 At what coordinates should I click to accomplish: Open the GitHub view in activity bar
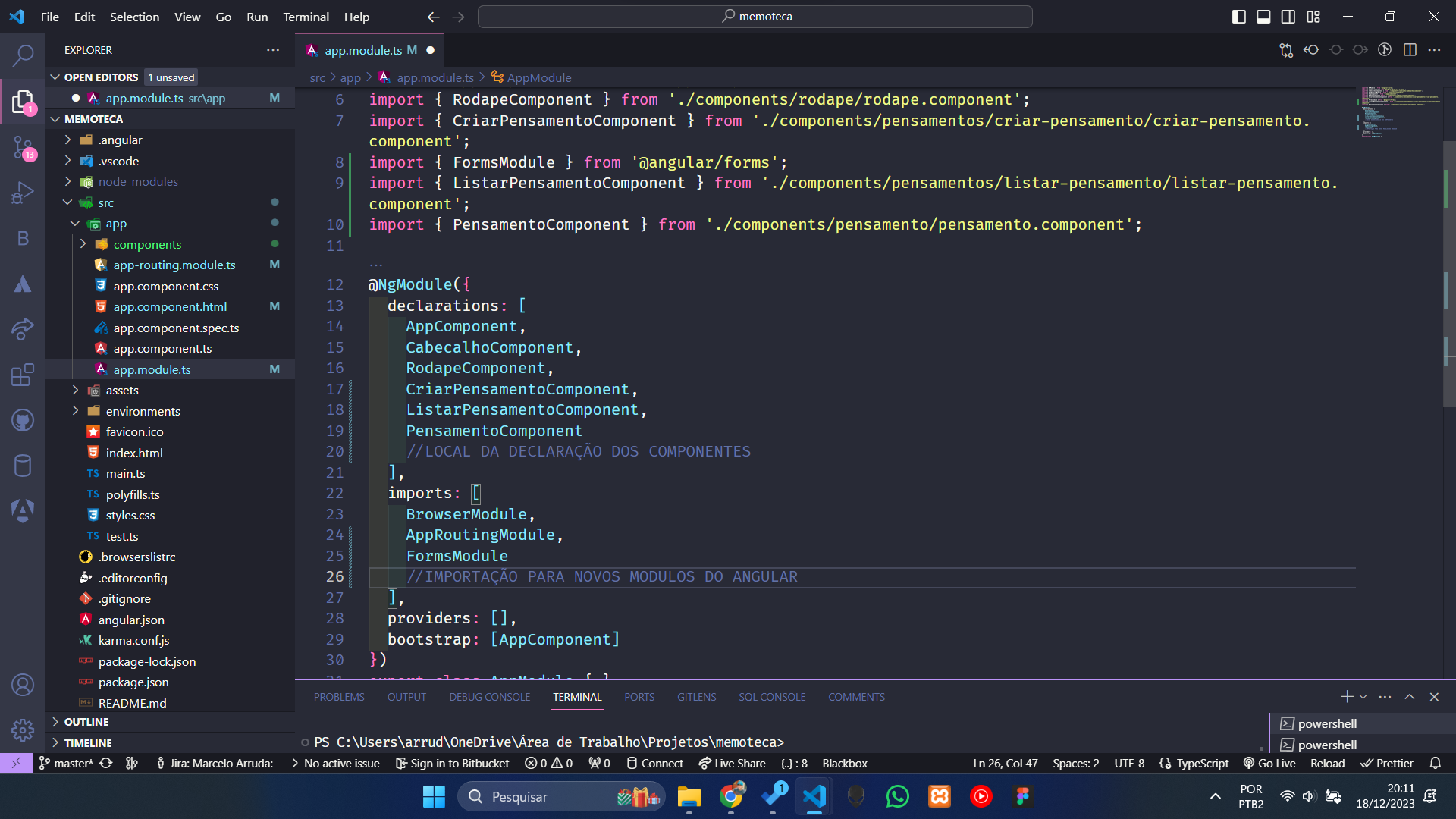click(23, 420)
